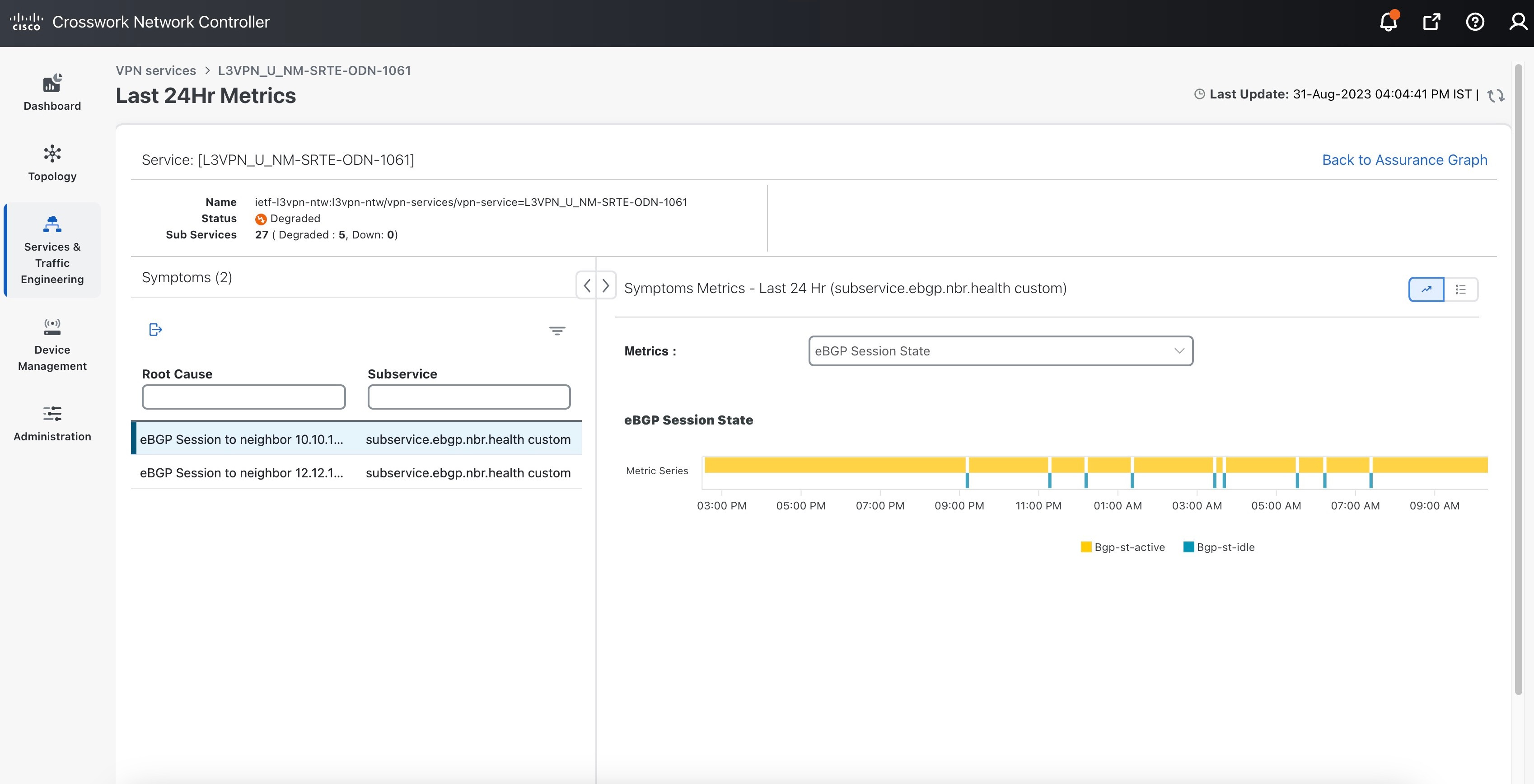Open Dashboard from the sidebar
This screenshot has width=1534, height=784.
click(52, 93)
